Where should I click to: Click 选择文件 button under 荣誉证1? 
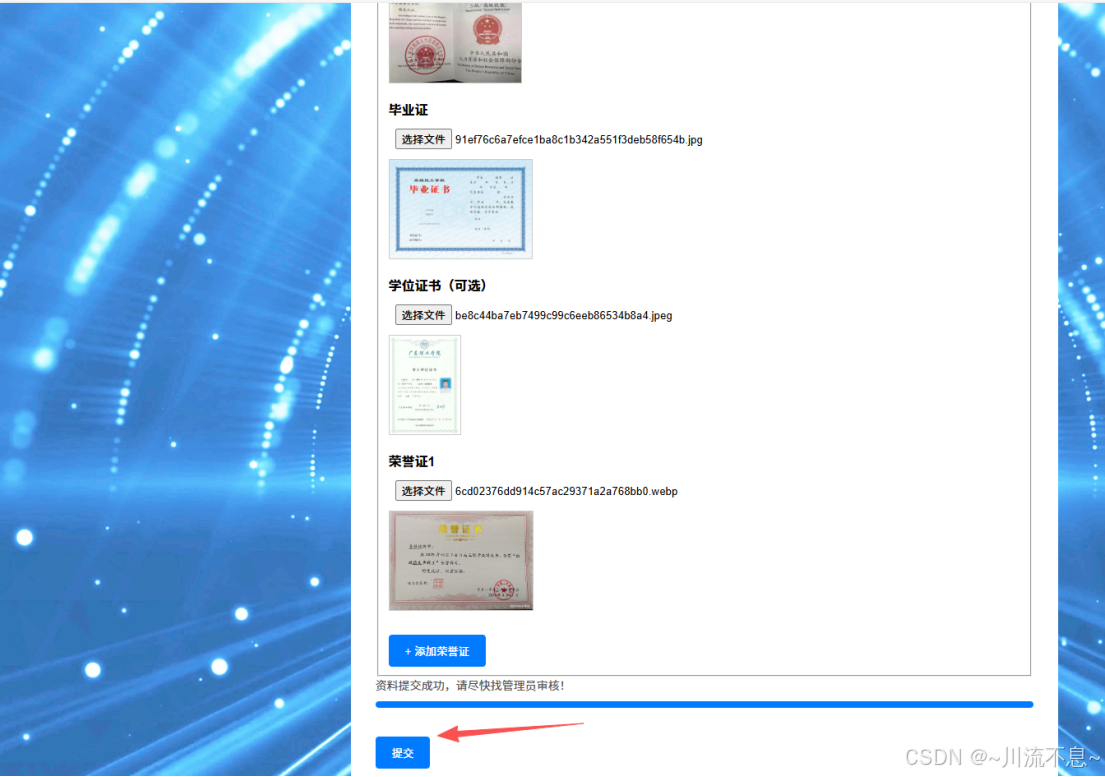click(x=423, y=490)
